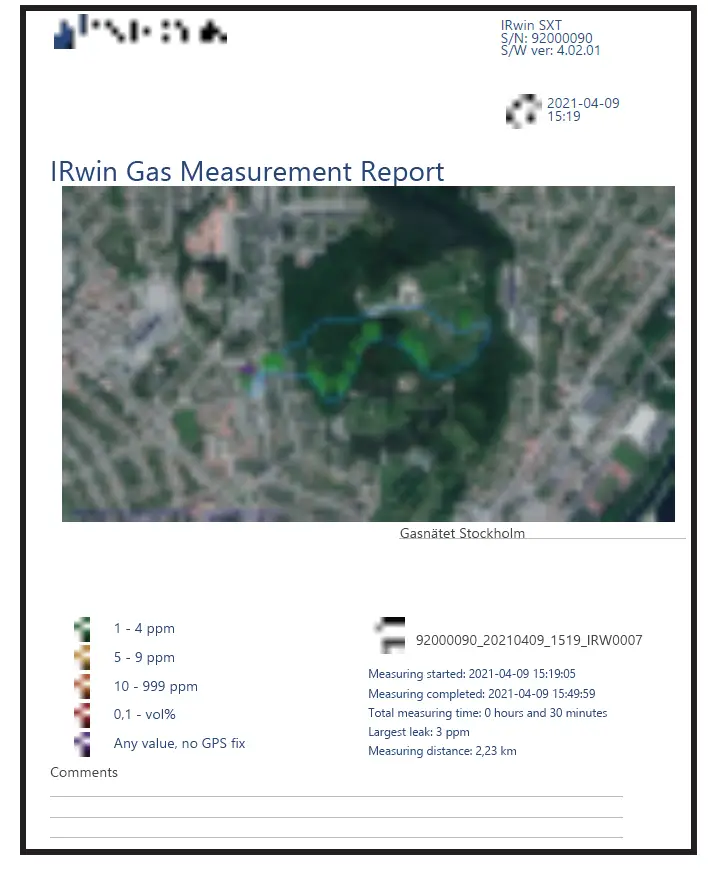Click the company logo at top left
708x873 pixels.
pyautogui.click(x=140, y=32)
